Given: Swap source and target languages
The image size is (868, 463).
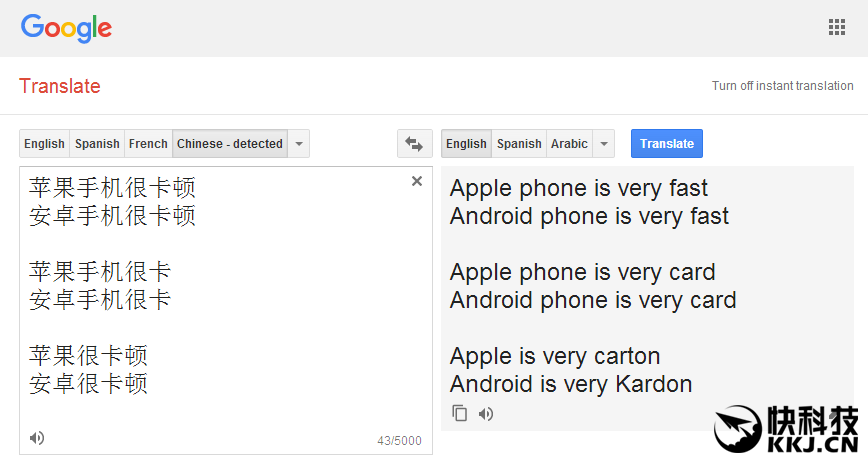Looking at the screenshot, I should (x=415, y=143).
